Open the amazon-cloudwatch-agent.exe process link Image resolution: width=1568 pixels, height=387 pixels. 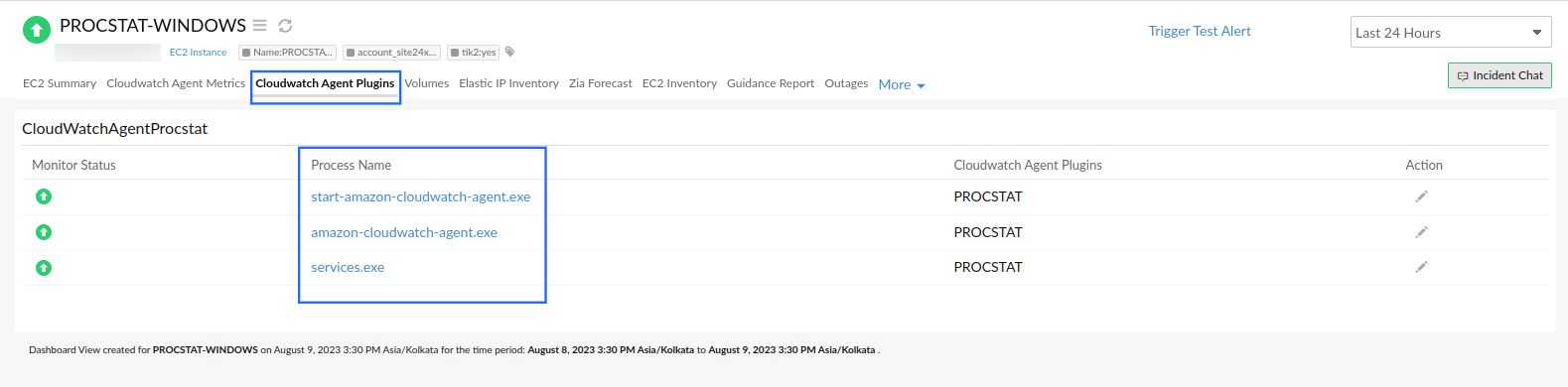pyautogui.click(x=404, y=232)
